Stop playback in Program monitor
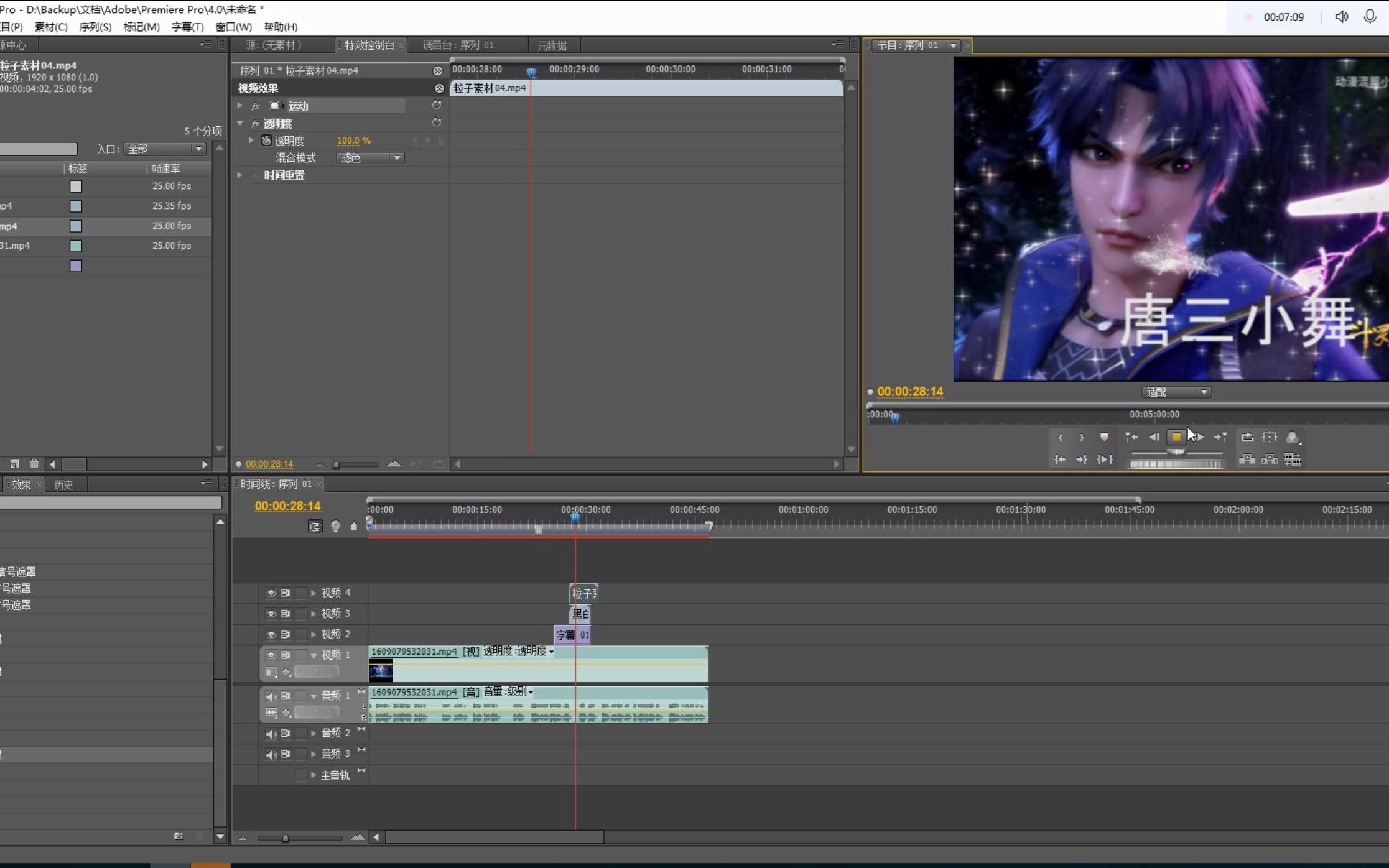The height and width of the screenshot is (868, 1389). [1176, 437]
